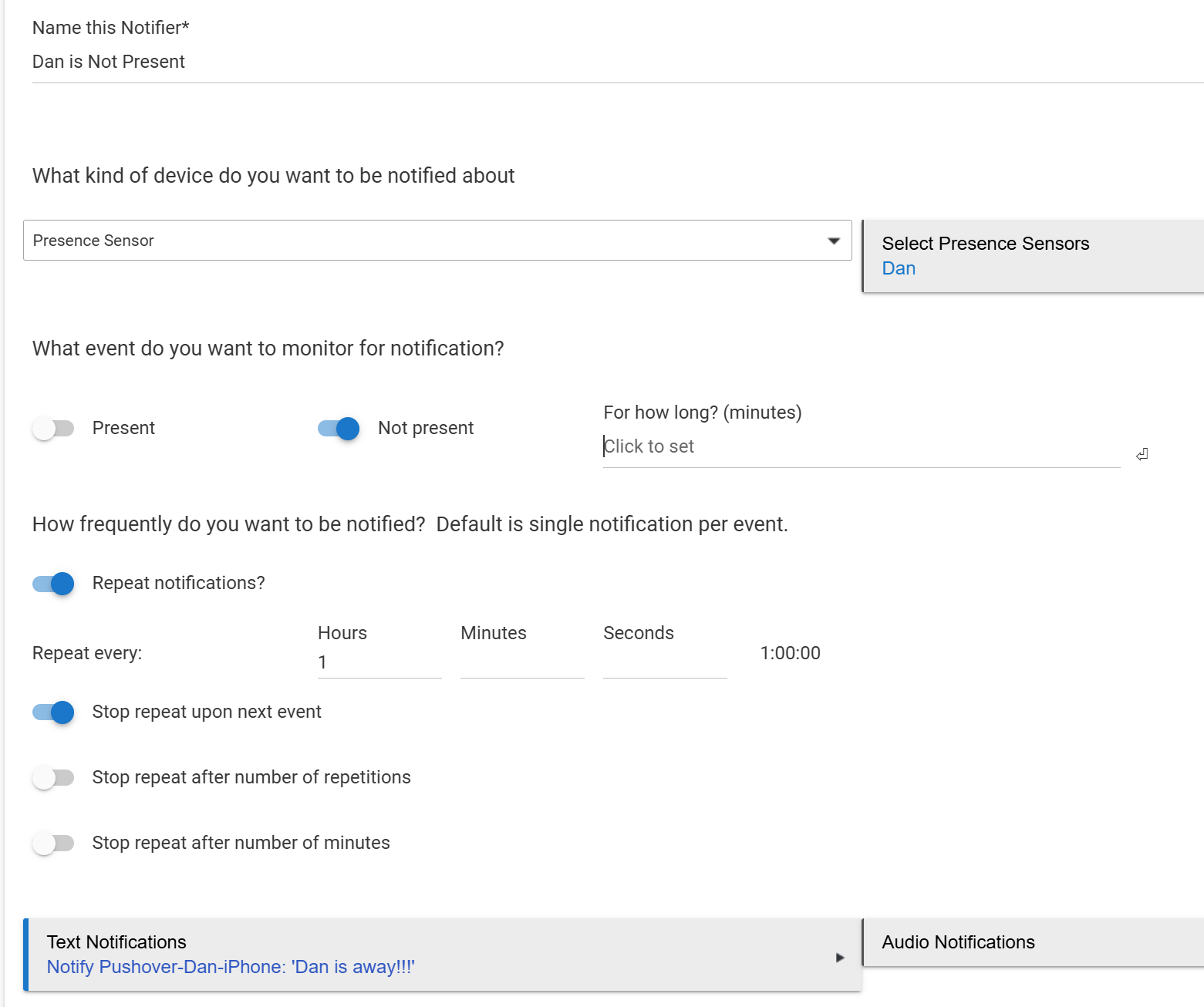Click the dropdown arrow of device type selector
Viewport: 1204px width, 1007px height.
pyautogui.click(x=833, y=241)
